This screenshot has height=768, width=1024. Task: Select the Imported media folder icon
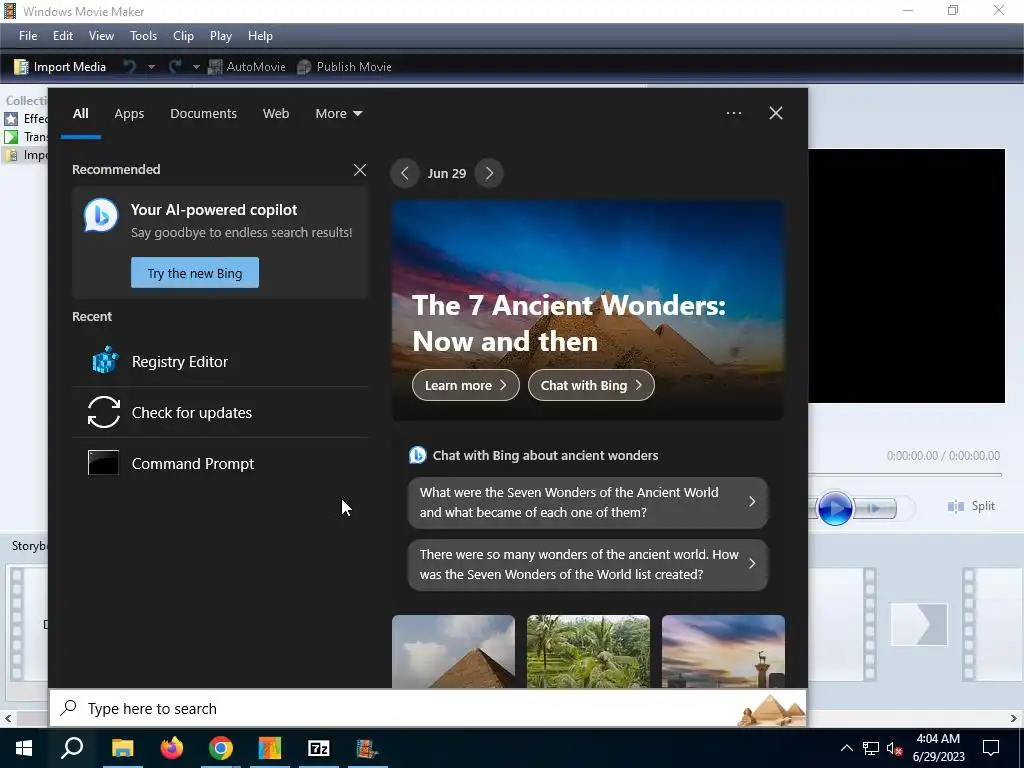(x=11, y=155)
